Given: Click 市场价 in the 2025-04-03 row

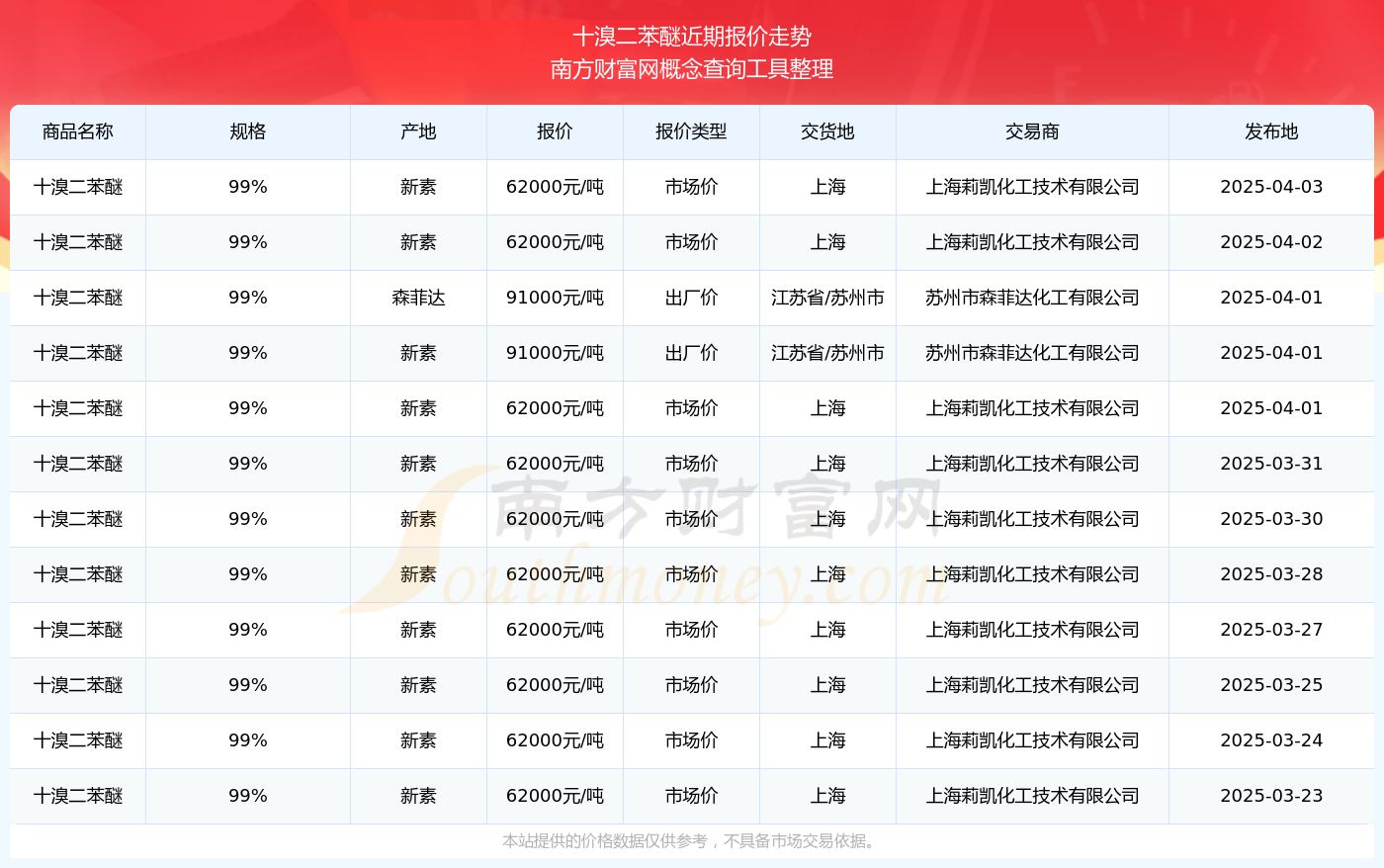Looking at the screenshot, I should coord(691,187).
